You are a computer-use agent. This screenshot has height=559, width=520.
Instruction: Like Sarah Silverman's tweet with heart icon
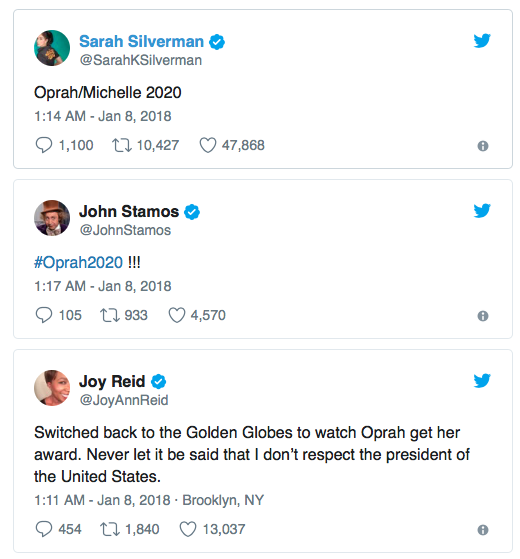207,145
